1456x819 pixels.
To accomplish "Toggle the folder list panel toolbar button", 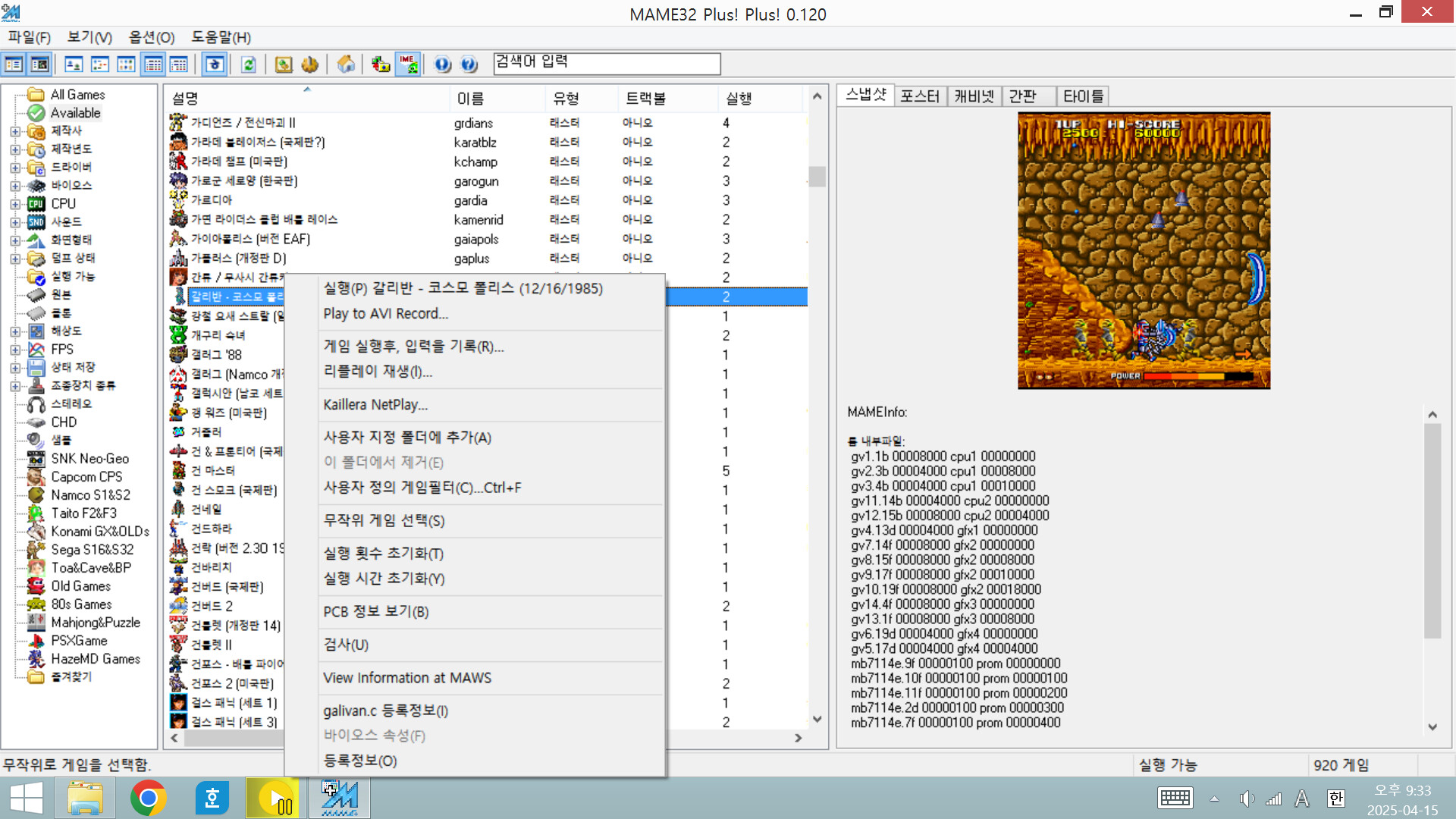I will pyautogui.click(x=14, y=64).
